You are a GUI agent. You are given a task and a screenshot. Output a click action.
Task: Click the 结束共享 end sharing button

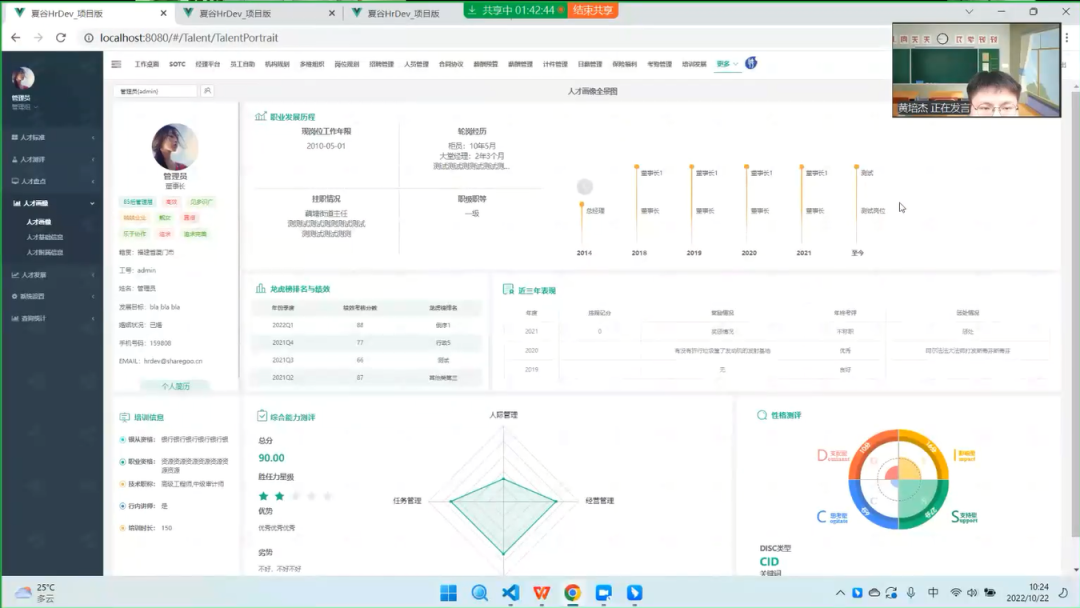[592, 10]
